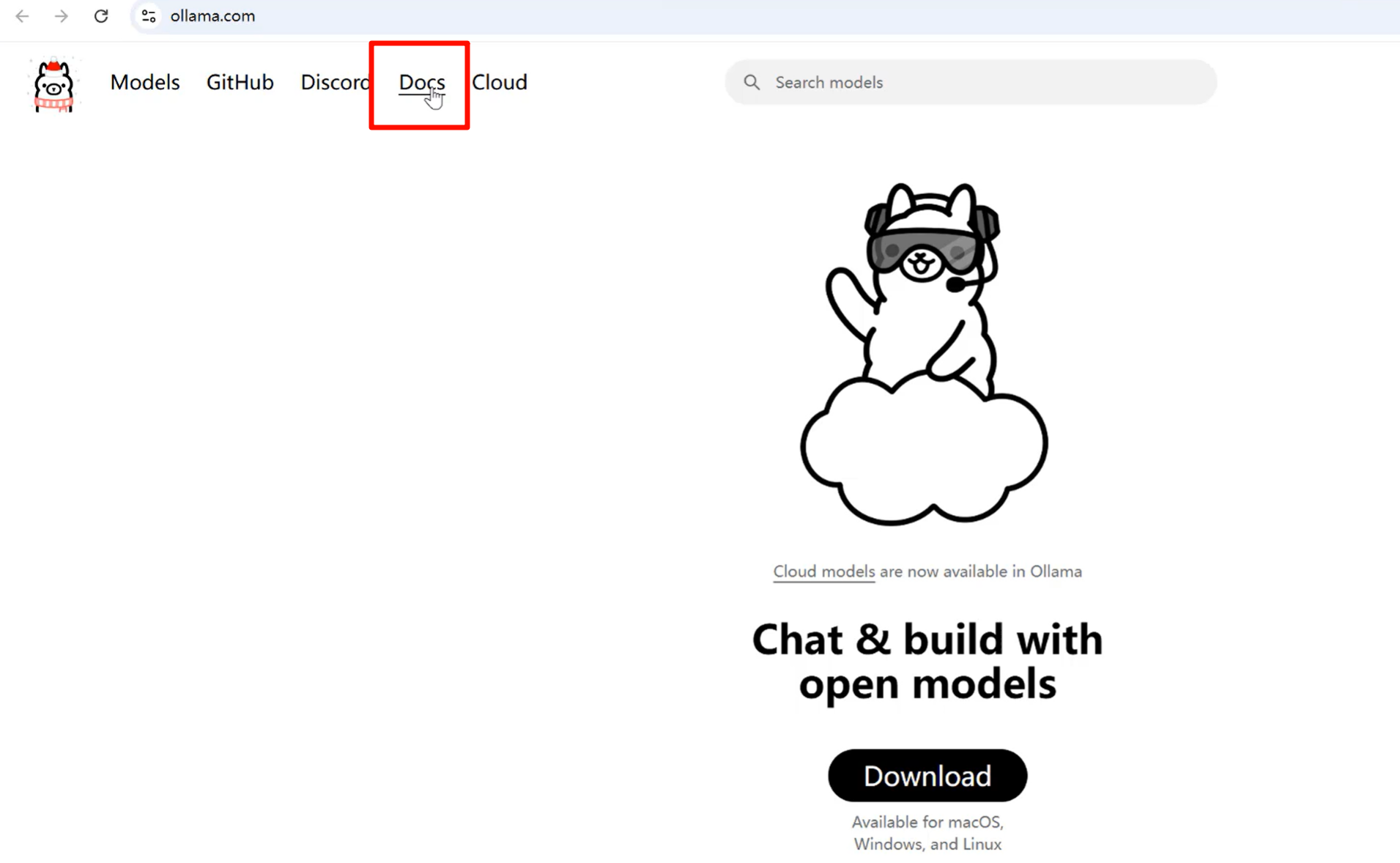Open the Cloud nav link

[x=500, y=82]
